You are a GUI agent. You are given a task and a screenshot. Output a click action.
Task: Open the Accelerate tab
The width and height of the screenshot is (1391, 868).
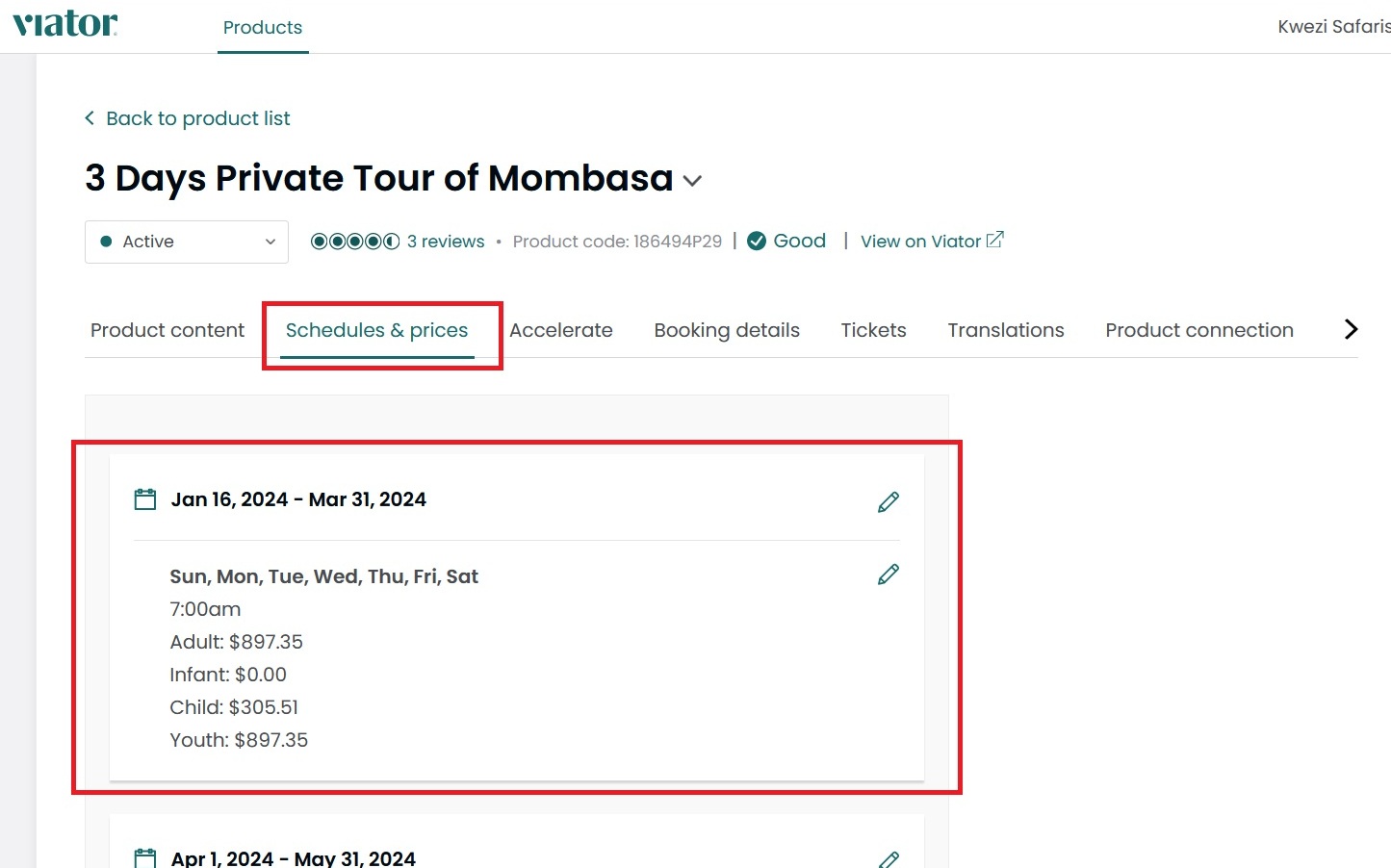[561, 330]
